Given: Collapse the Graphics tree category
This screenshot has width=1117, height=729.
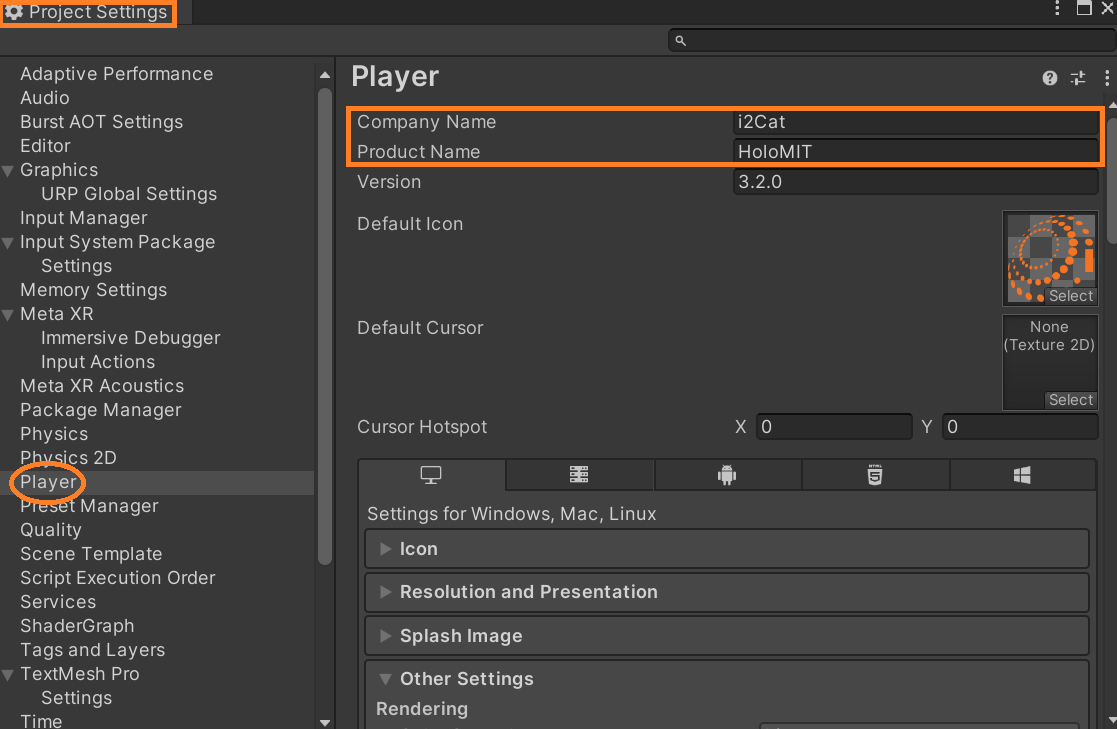Looking at the screenshot, I should click(9, 171).
